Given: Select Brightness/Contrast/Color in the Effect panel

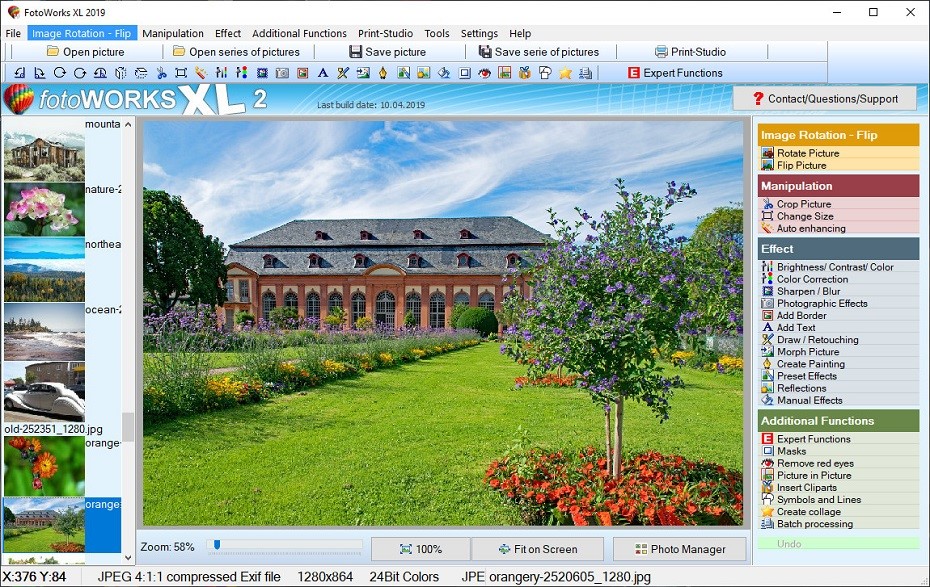Looking at the screenshot, I should coord(834,267).
